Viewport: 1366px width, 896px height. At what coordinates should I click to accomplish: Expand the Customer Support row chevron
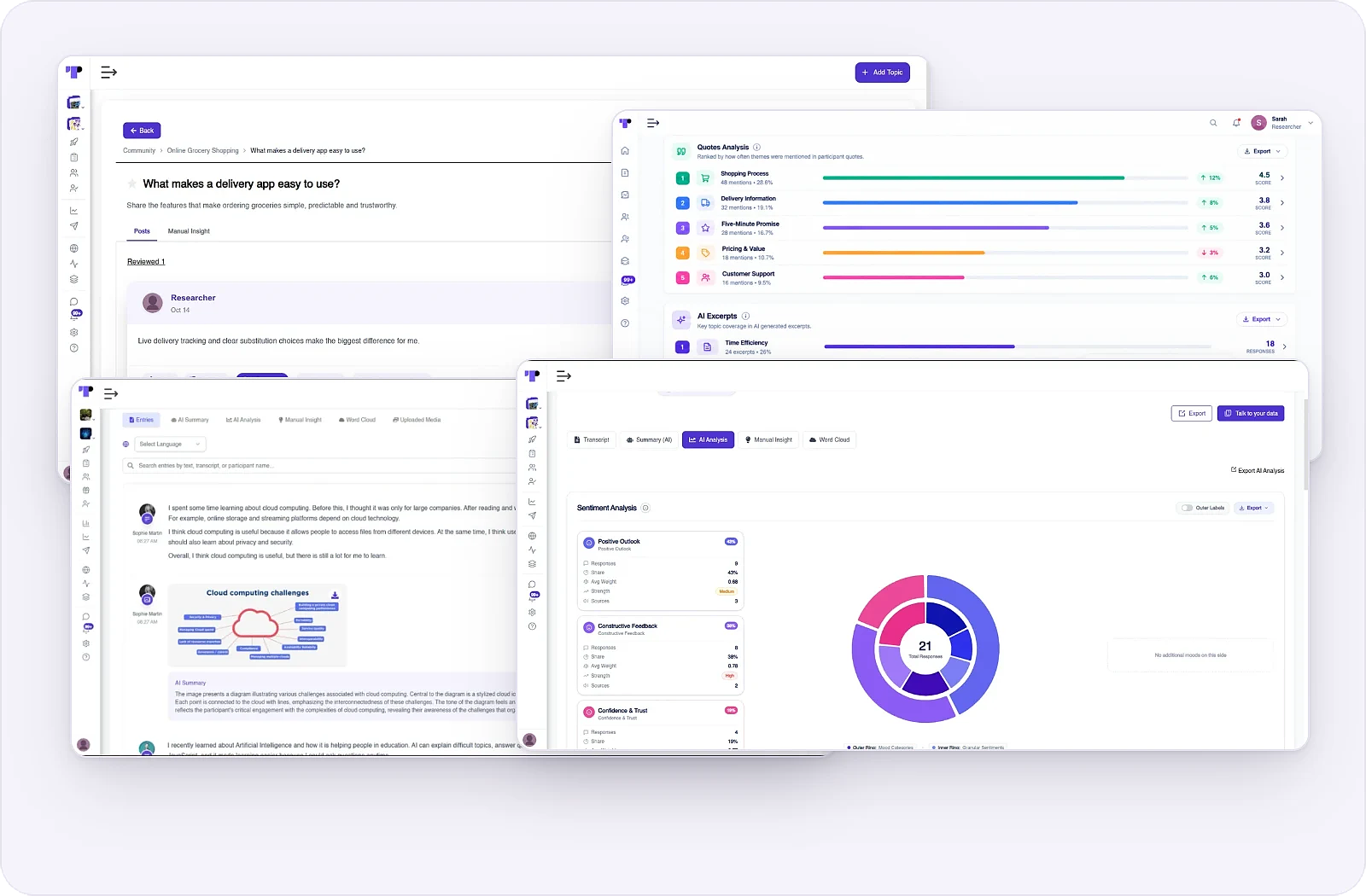[x=1282, y=277]
